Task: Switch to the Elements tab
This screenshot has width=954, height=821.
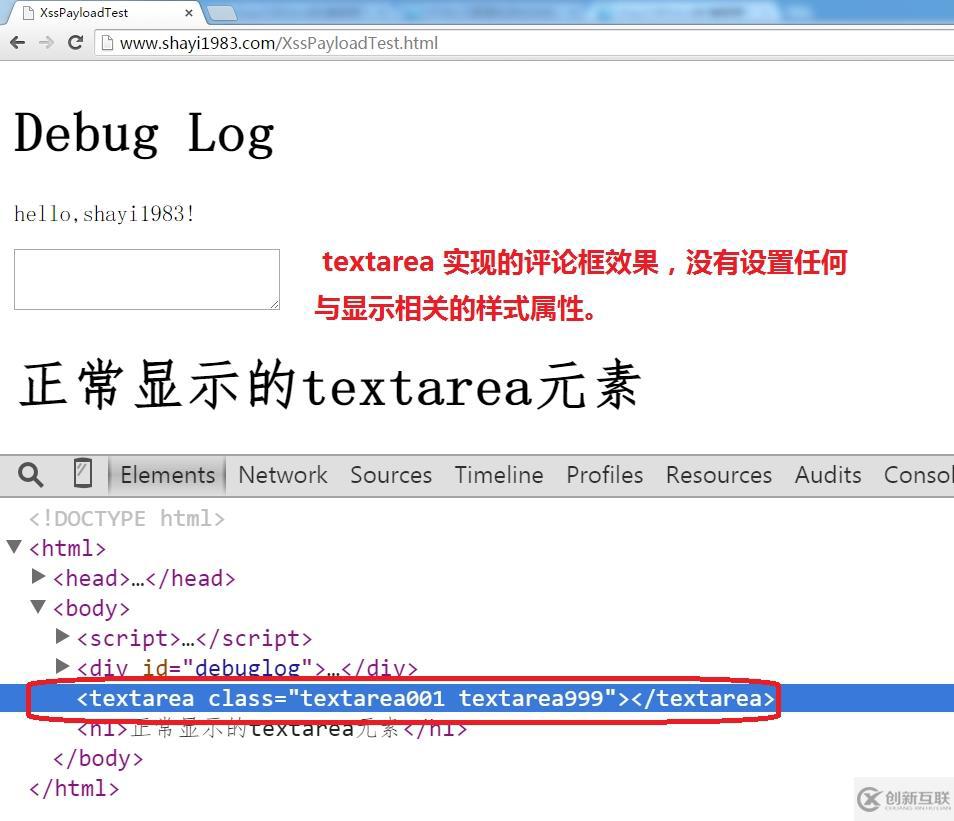Action: [168, 475]
